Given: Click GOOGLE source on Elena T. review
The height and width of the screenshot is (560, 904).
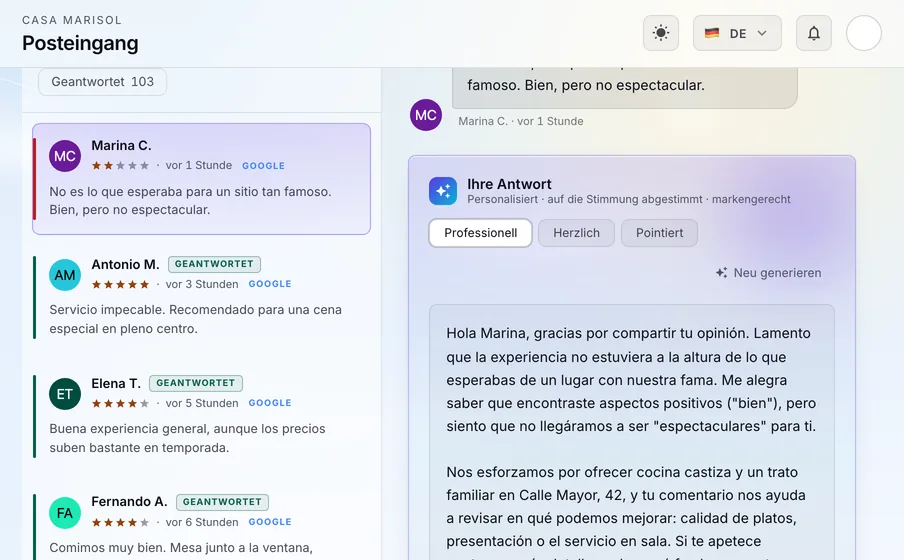Looking at the screenshot, I should 270,403.
